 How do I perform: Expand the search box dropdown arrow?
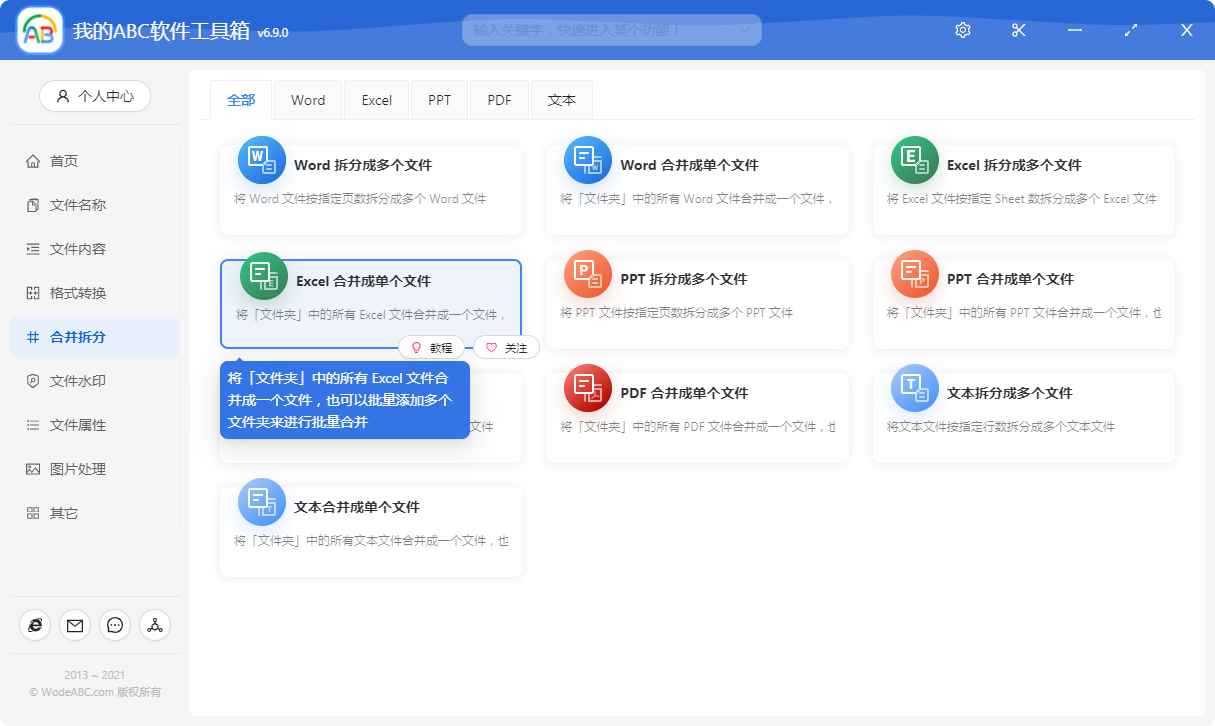tap(746, 30)
